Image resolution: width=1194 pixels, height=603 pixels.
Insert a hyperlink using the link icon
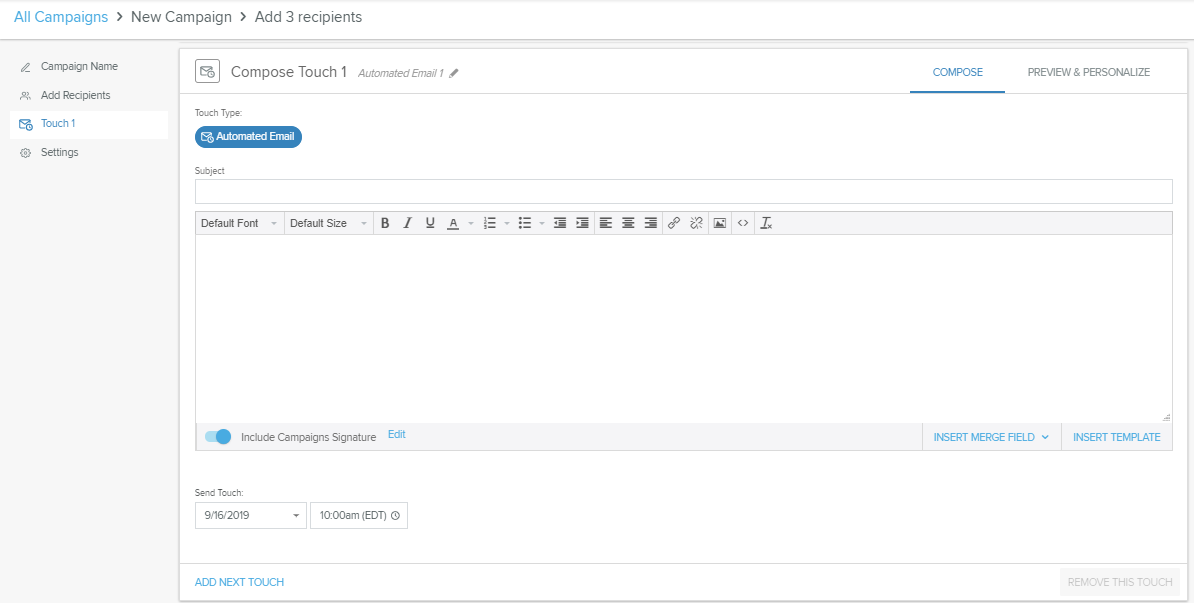tap(674, 223)
